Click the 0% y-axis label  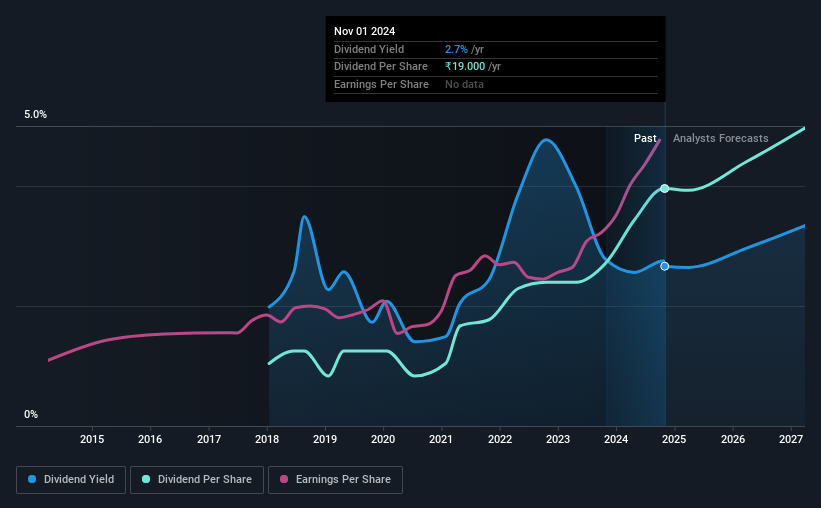pos(31,414)
